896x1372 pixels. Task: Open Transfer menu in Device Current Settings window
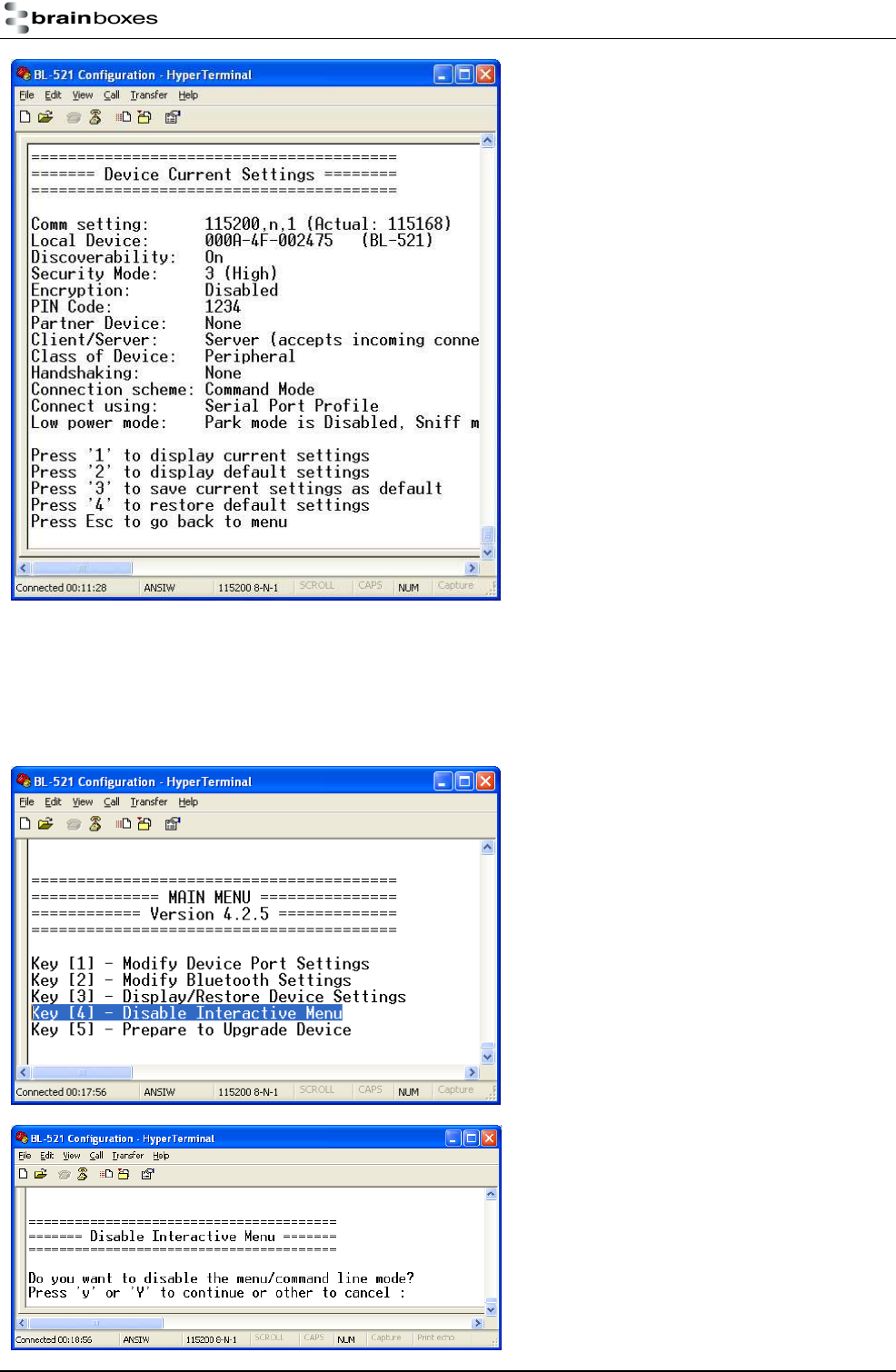point(148,94)
